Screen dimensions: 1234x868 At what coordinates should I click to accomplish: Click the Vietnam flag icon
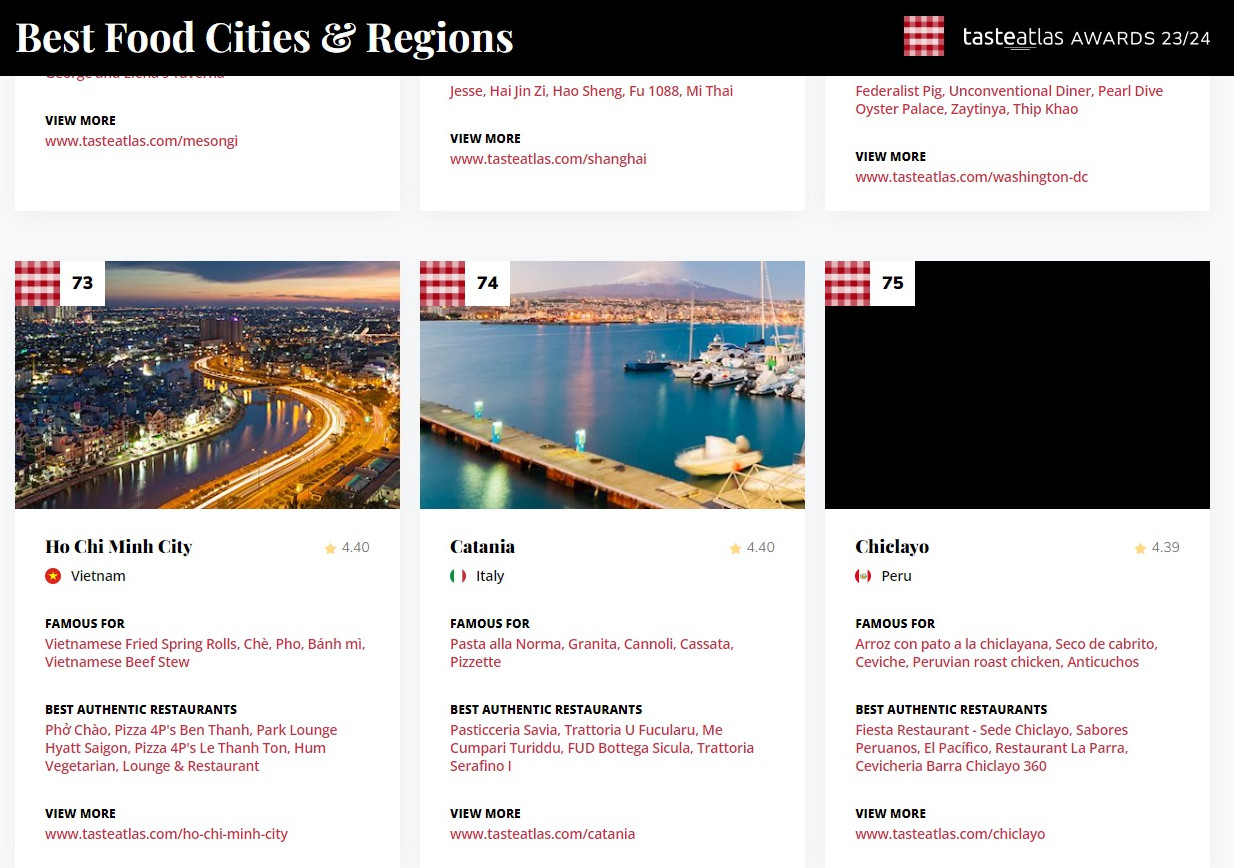53,576
